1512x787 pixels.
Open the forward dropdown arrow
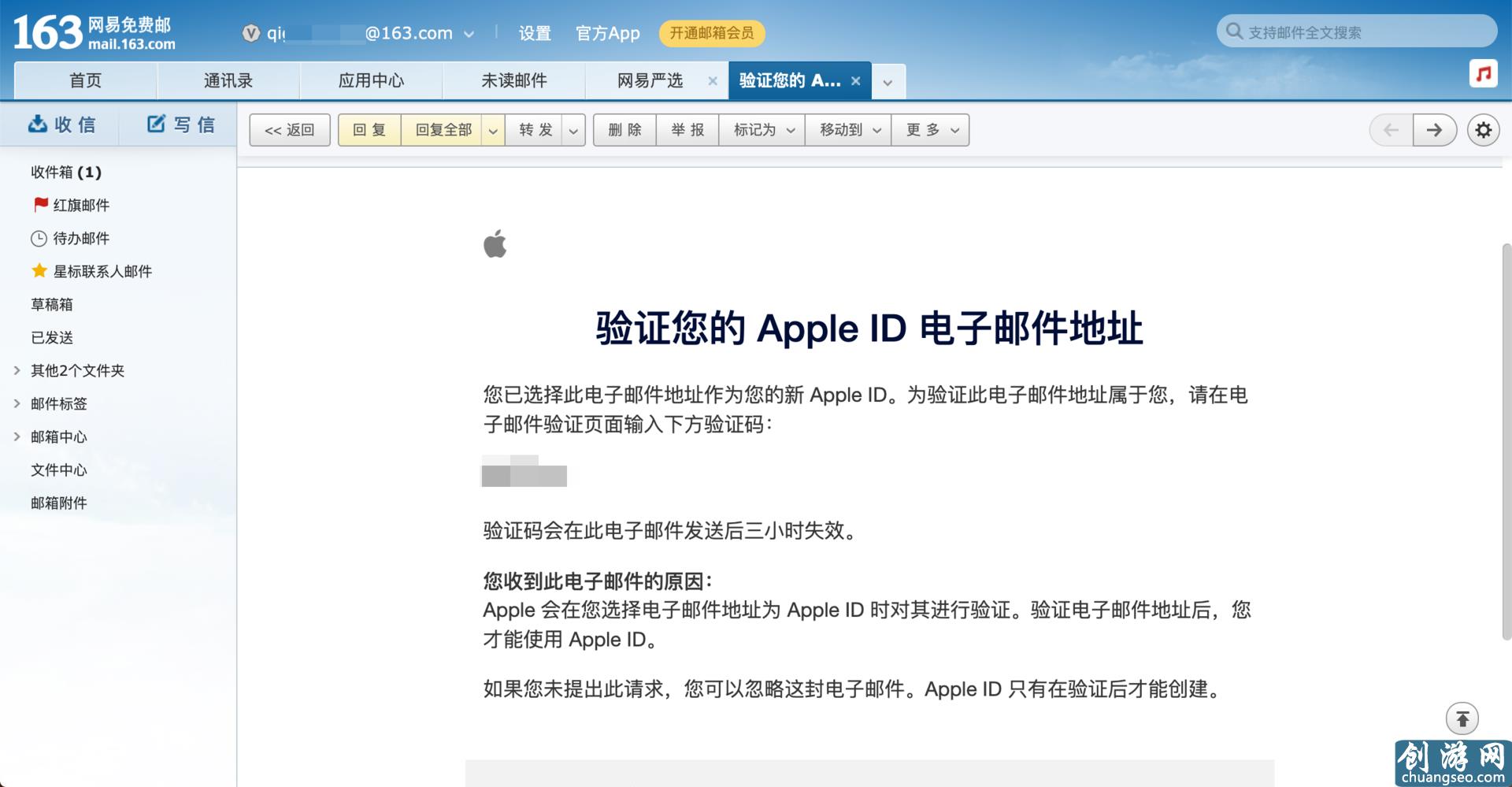click(x=573, y=131)
